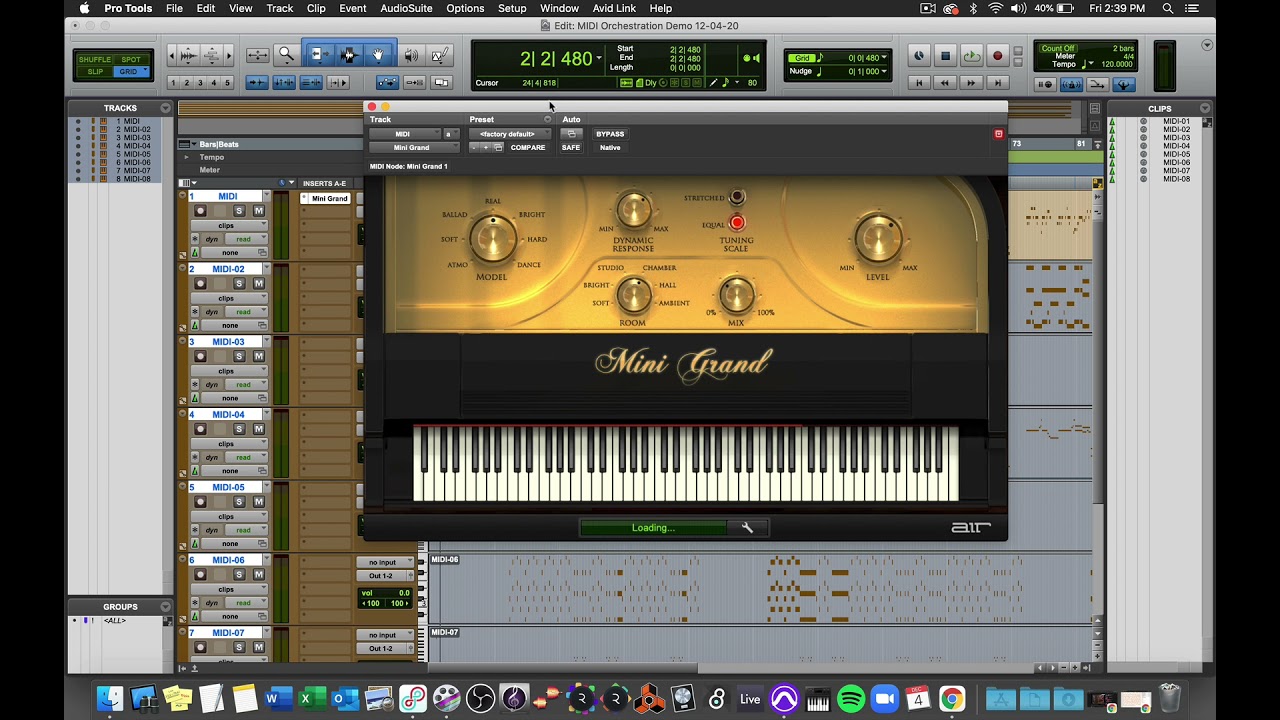Recall zoom preset 3
Screen dimensions: 1280x720
click(200, 83)
